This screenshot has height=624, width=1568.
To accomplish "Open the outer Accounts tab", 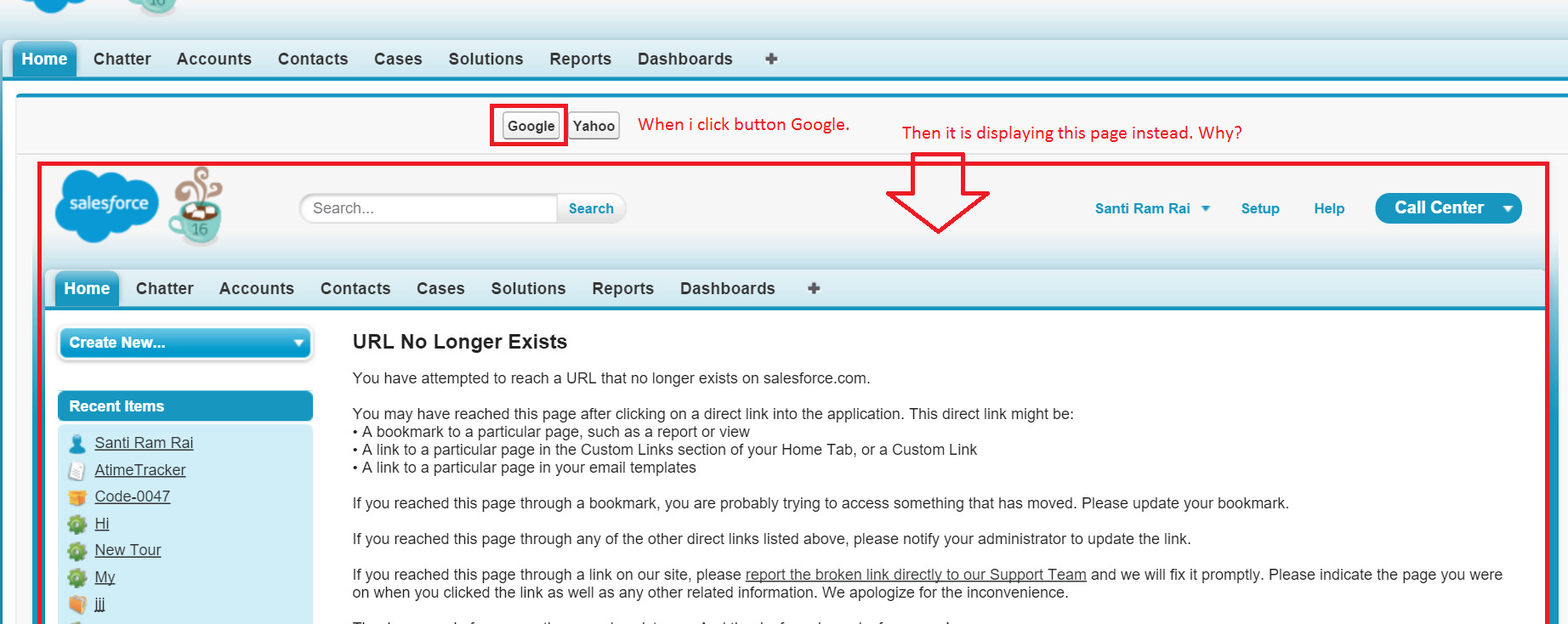I will click(x=214, y=59).
